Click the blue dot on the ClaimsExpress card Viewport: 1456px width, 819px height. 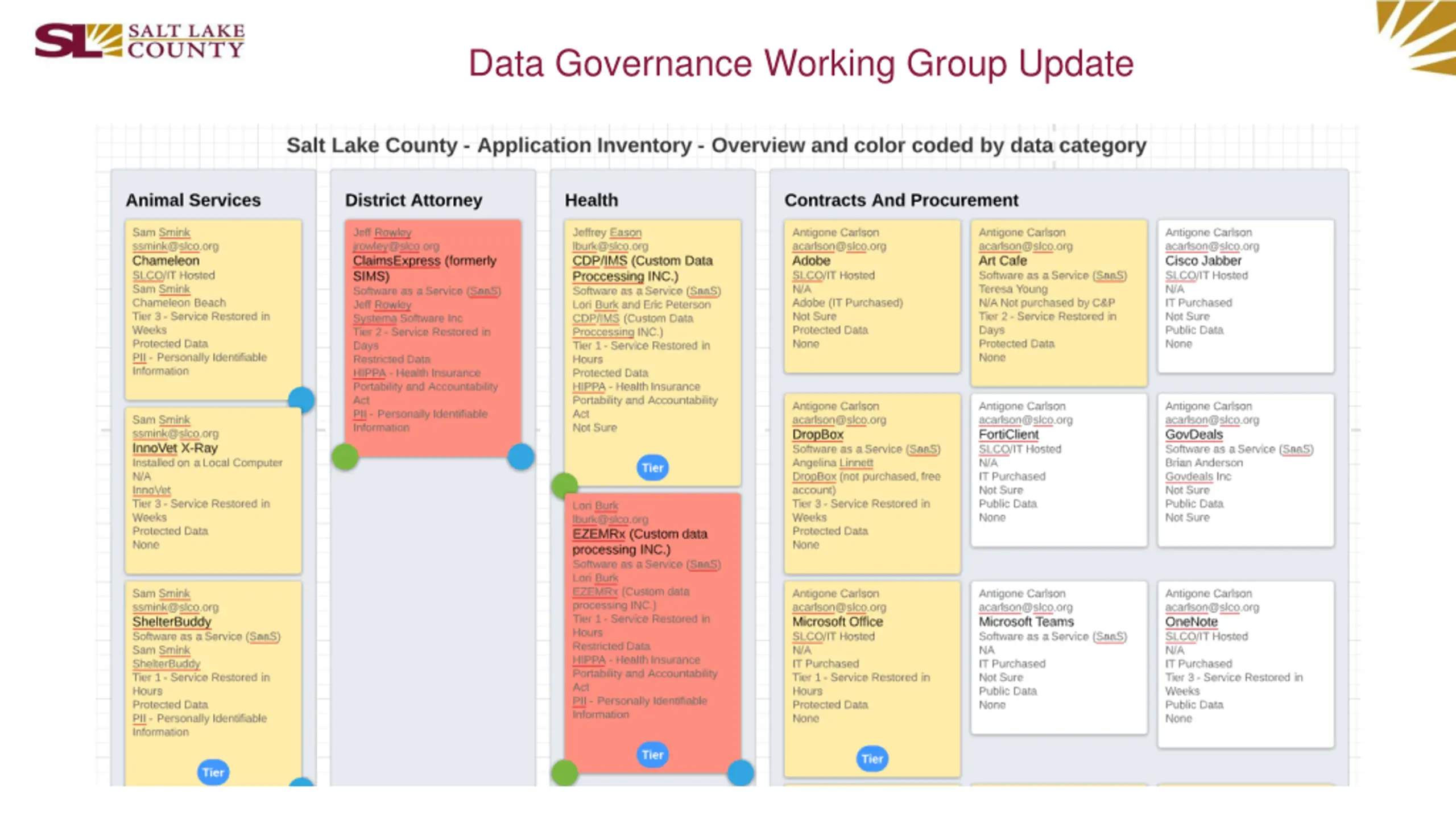[520, 457]
